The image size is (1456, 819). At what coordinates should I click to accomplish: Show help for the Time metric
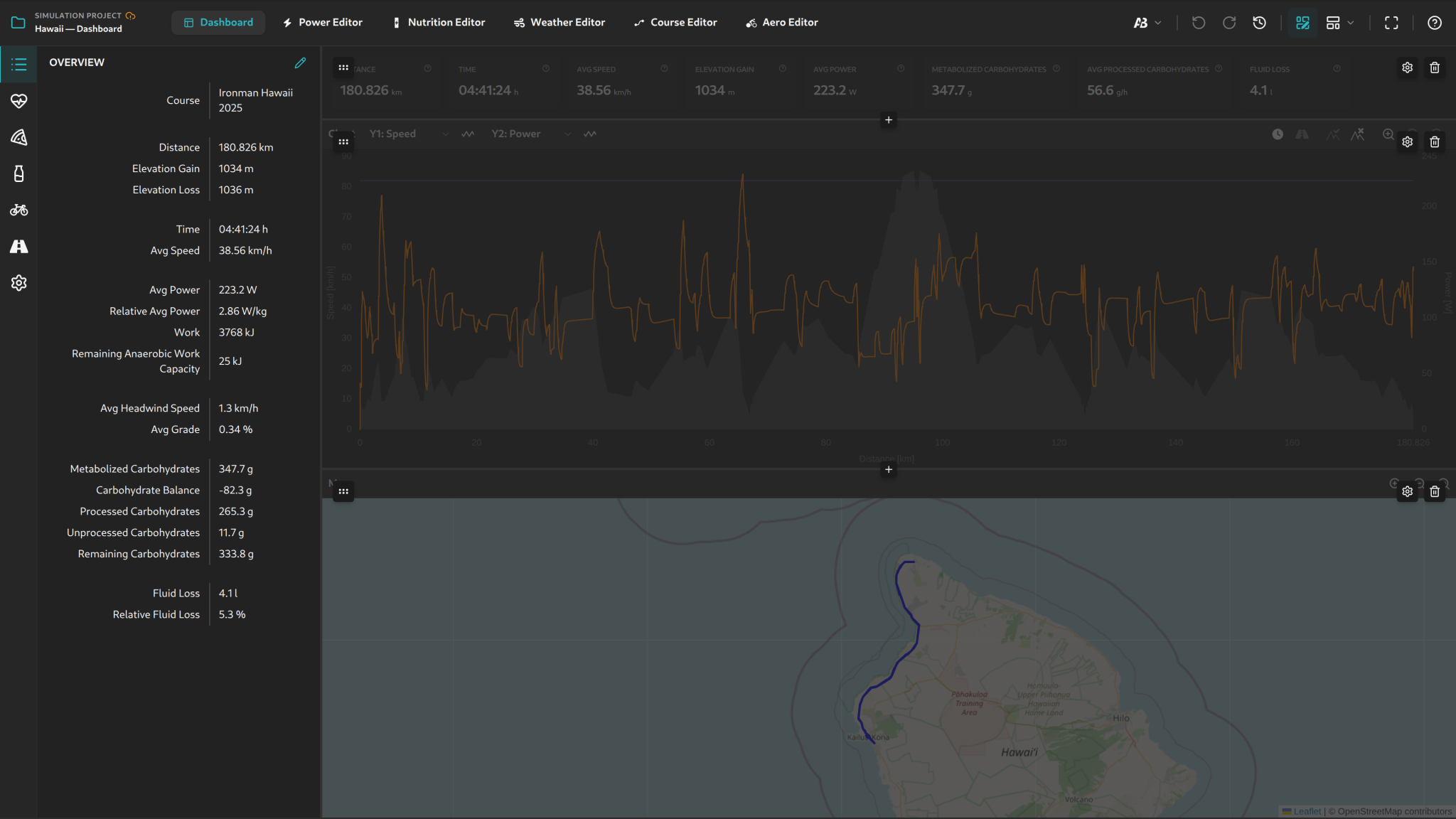click(546, 69)
